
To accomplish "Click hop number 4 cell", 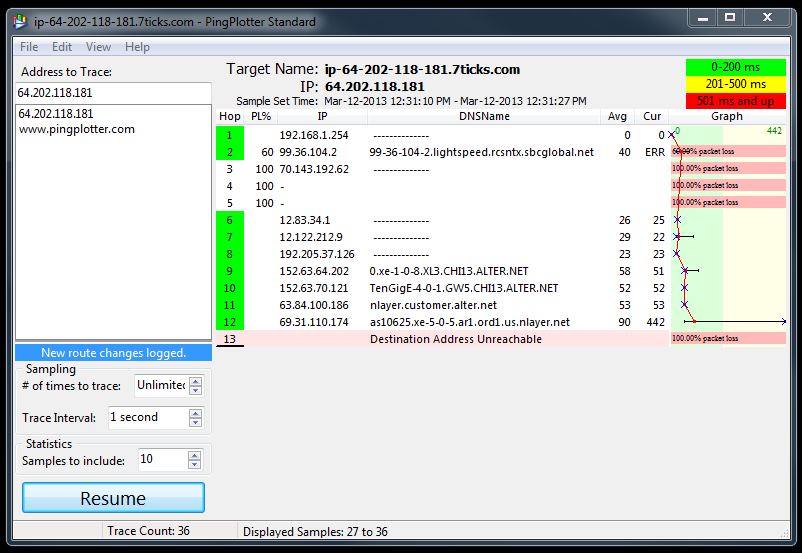I will coord(230,186).
